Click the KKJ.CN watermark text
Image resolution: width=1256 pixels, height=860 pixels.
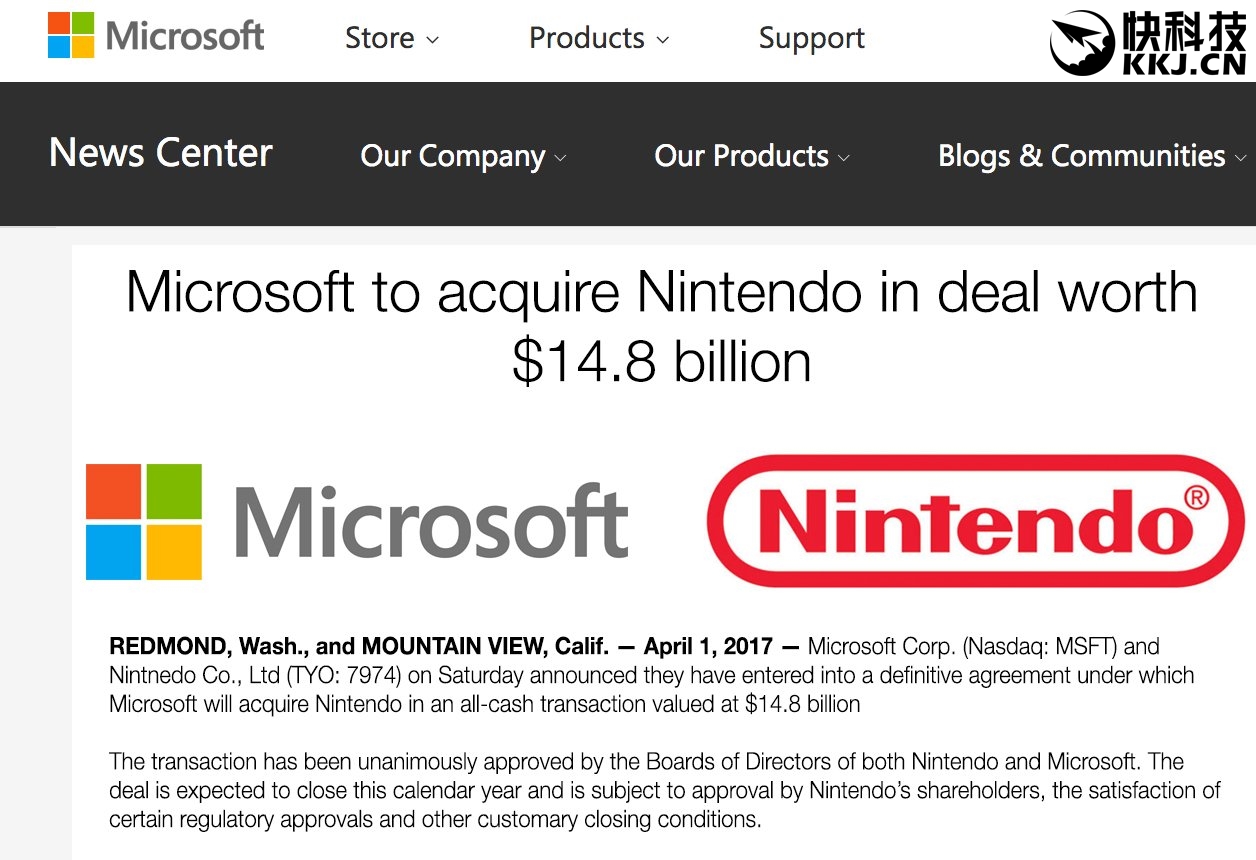click(1185, 65)
